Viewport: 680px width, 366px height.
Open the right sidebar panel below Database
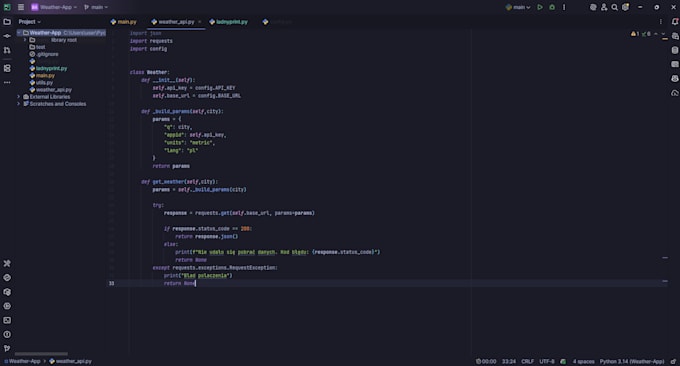[x=675, y=64]
